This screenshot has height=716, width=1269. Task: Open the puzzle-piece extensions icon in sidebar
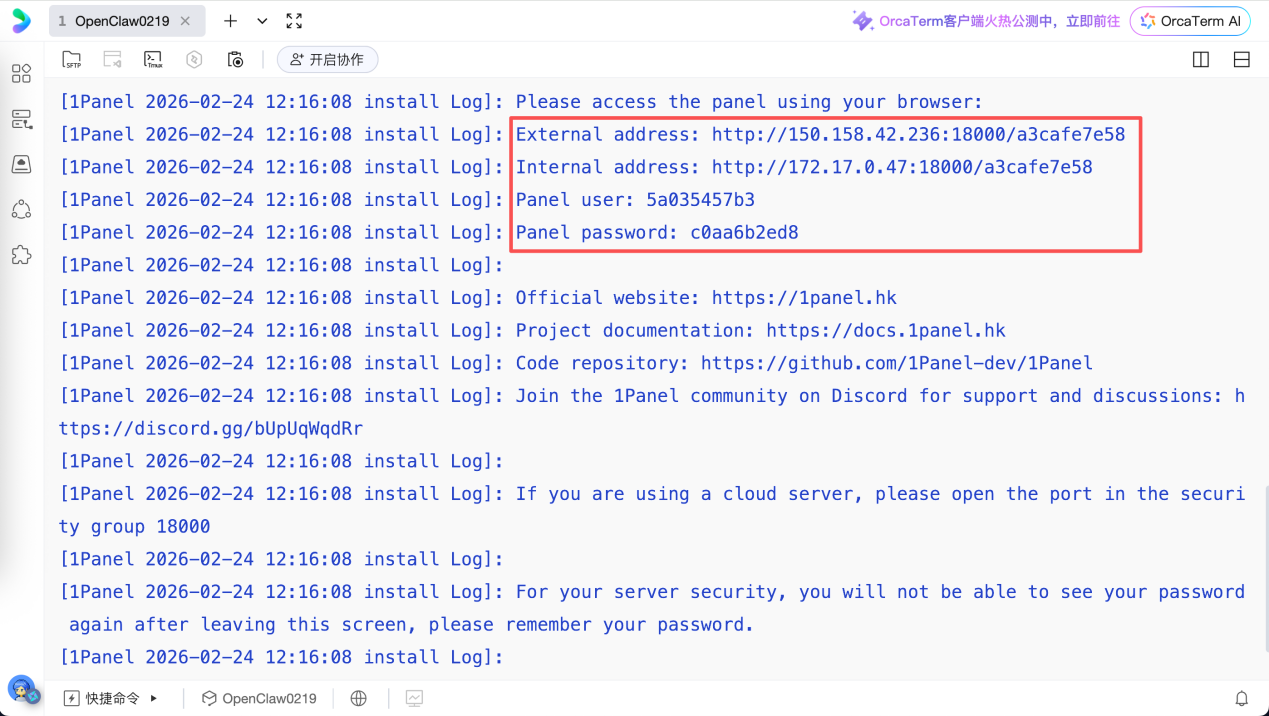click(x=21, y=255)
